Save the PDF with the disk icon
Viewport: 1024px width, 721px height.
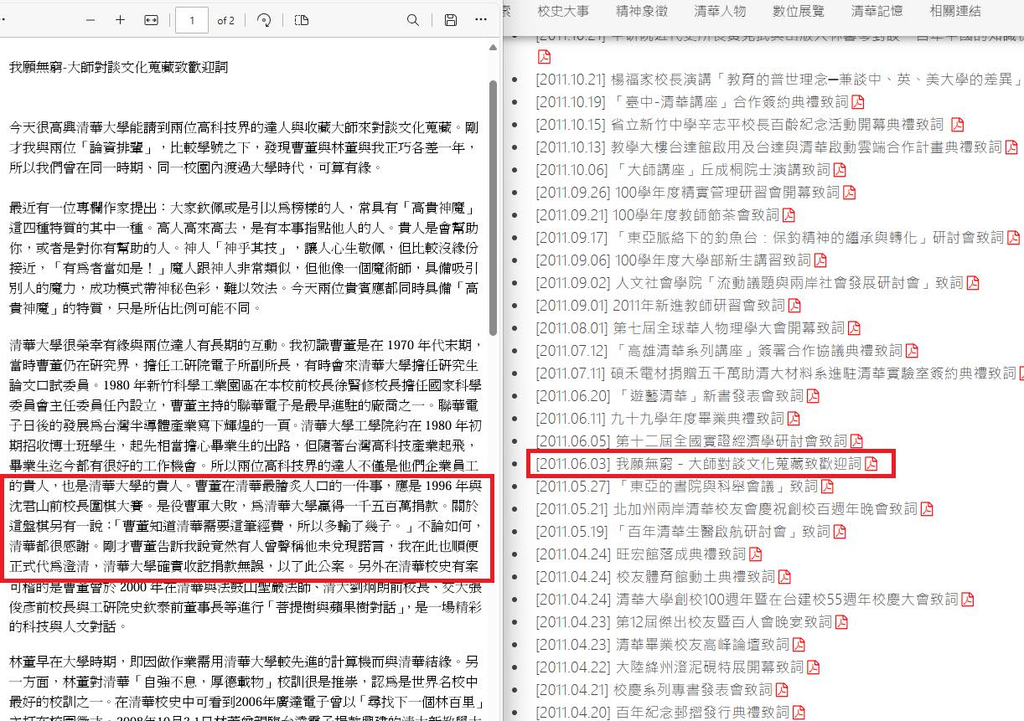click(x=450, y=20)
